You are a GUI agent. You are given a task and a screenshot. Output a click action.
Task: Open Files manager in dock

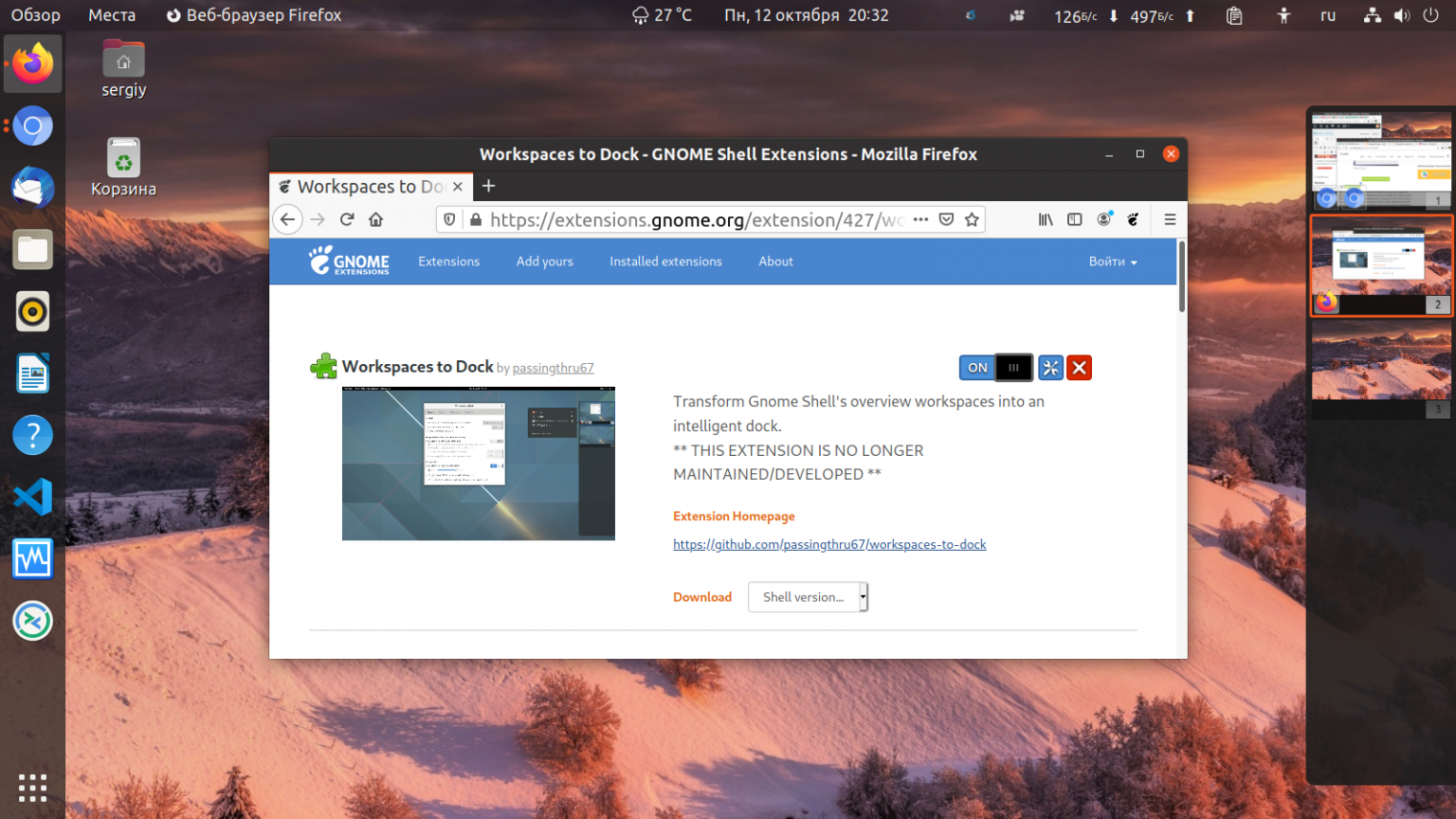(x=32, y=249)
